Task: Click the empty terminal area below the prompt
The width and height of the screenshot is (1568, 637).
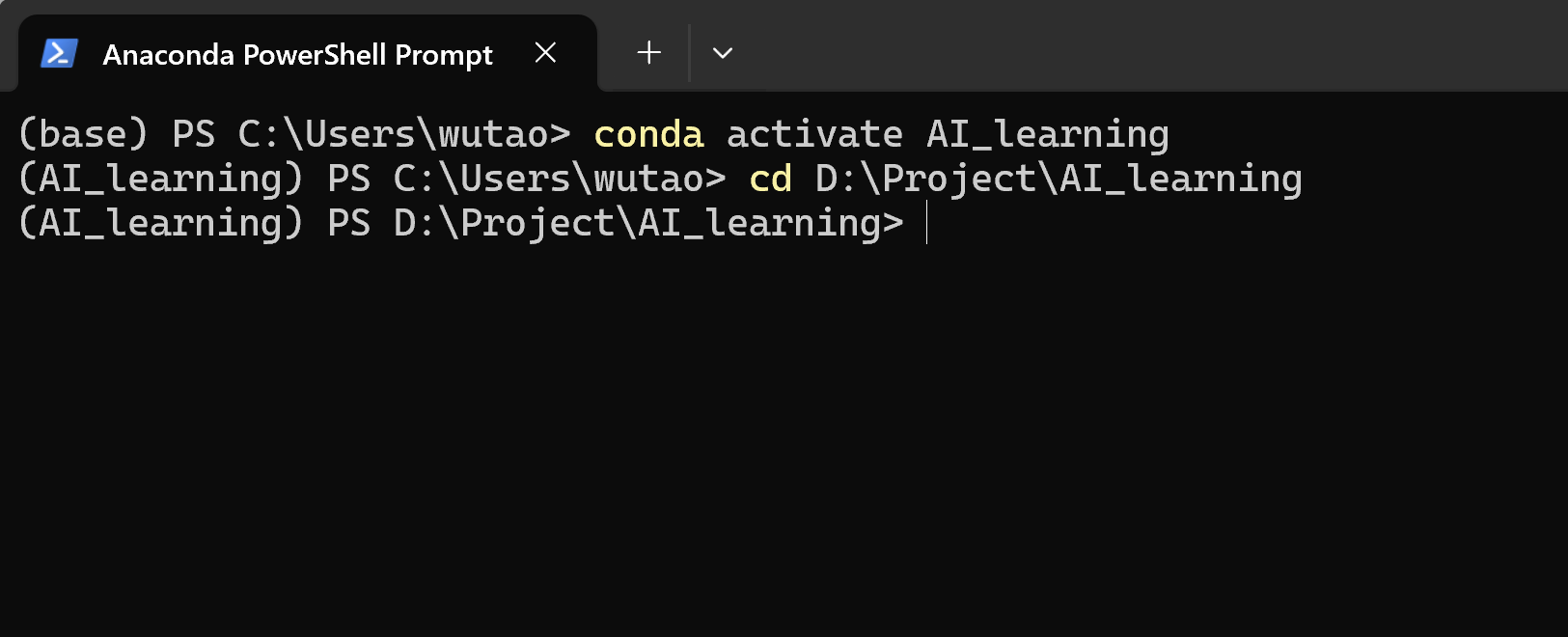Action: tap(772, 434)
